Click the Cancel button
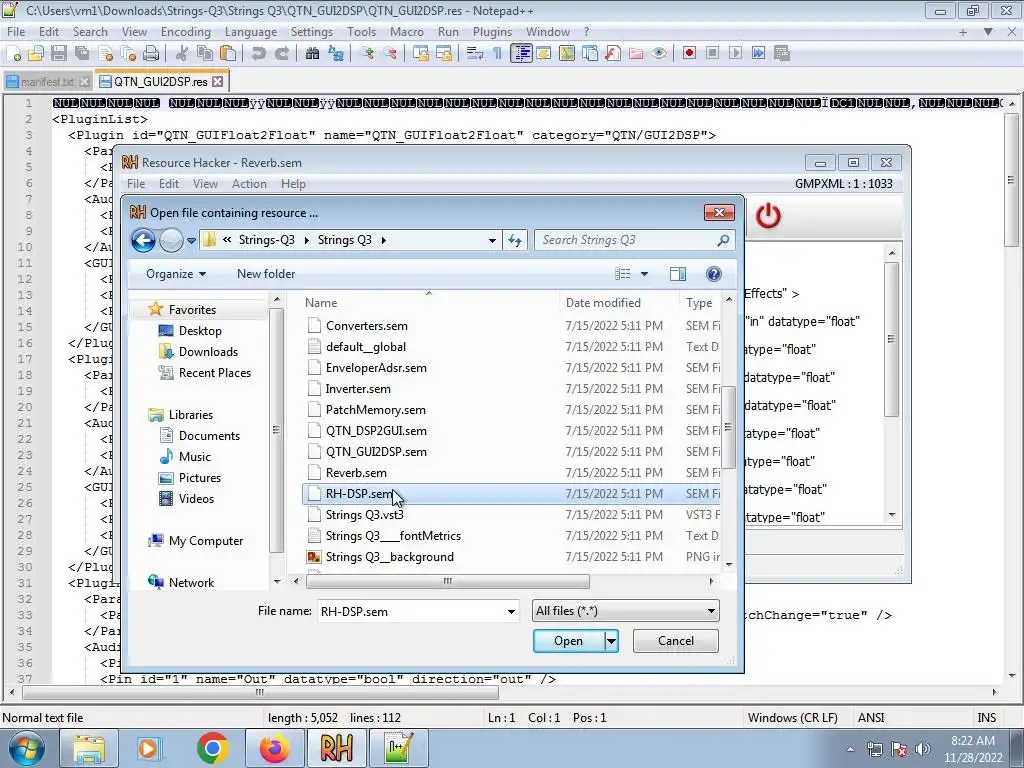Viewport: 1024px width, 768px height. tap(676, 641)
